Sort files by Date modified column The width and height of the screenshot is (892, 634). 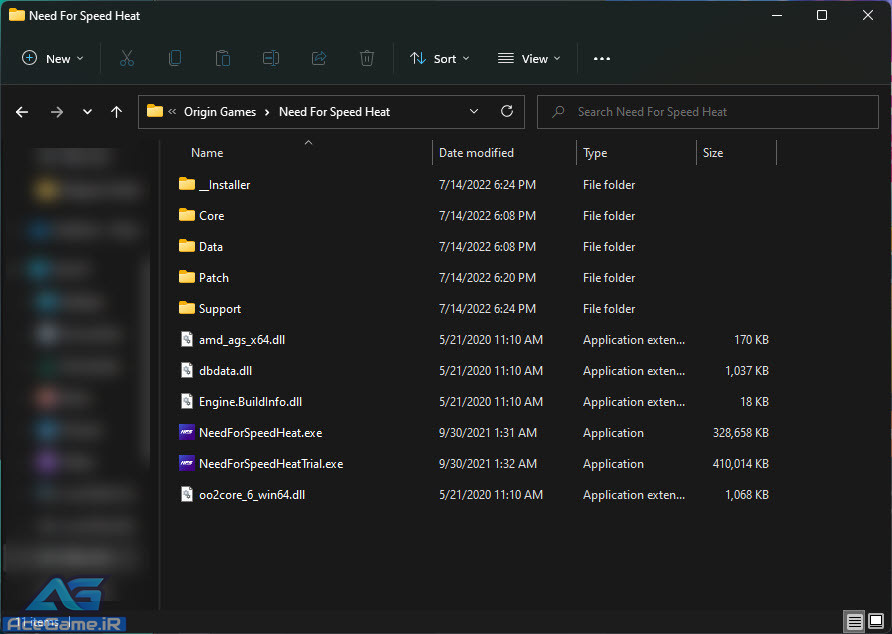tap(477, 153)
